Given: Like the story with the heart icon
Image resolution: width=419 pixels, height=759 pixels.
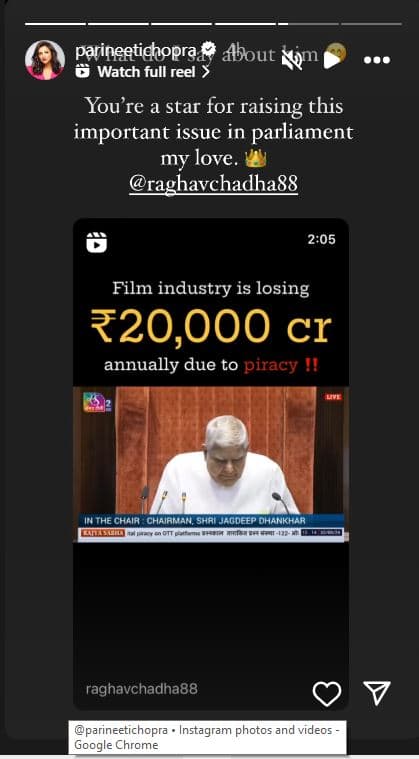Looking at the screenshot, I should 327,694.
